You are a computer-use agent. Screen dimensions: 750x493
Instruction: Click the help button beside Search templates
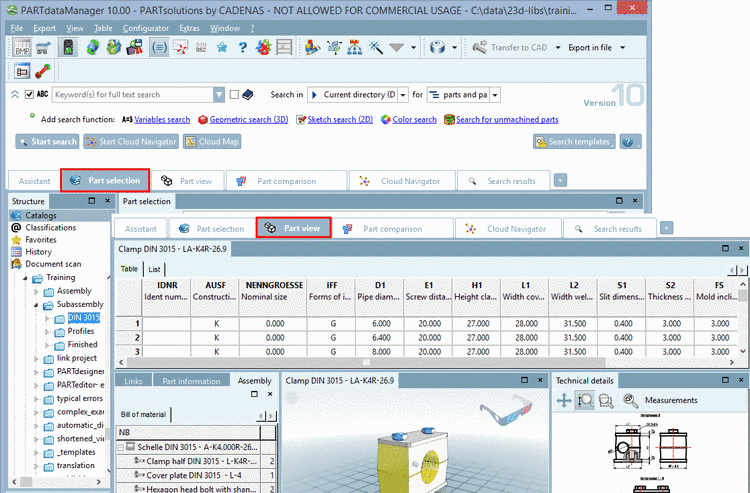click(x=630, y=142)
